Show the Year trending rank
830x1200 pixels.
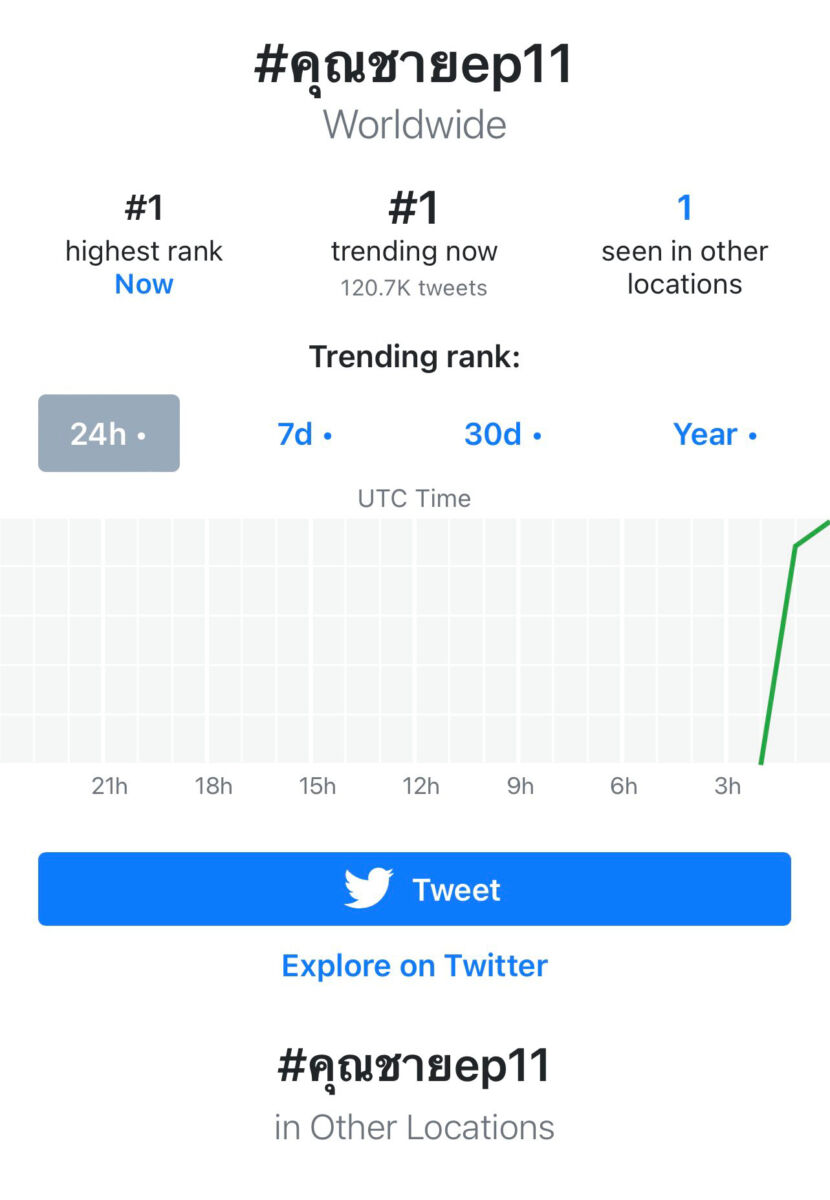[x=714, y=434]
